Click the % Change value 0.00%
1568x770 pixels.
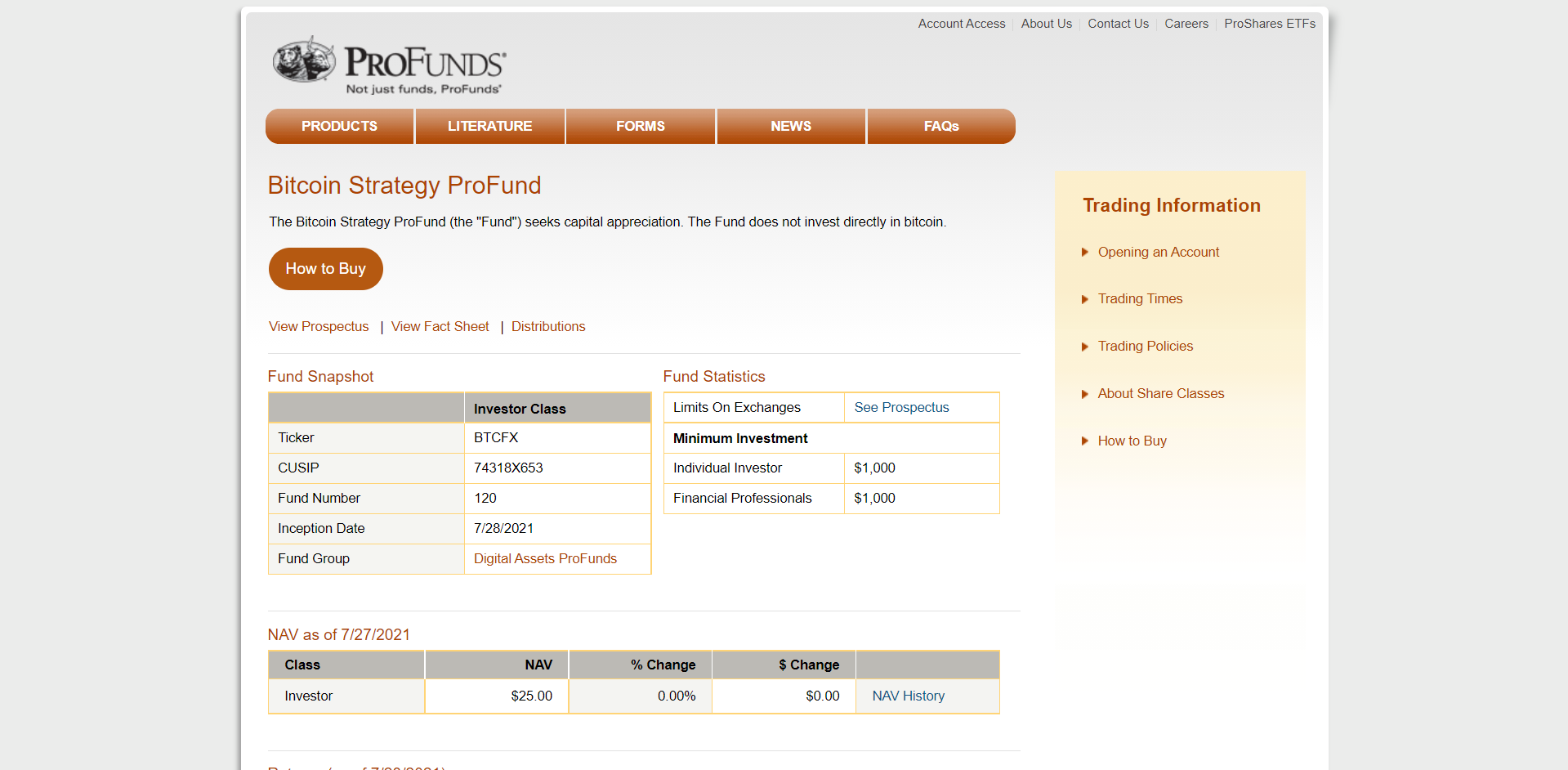[x=677, y=696]
